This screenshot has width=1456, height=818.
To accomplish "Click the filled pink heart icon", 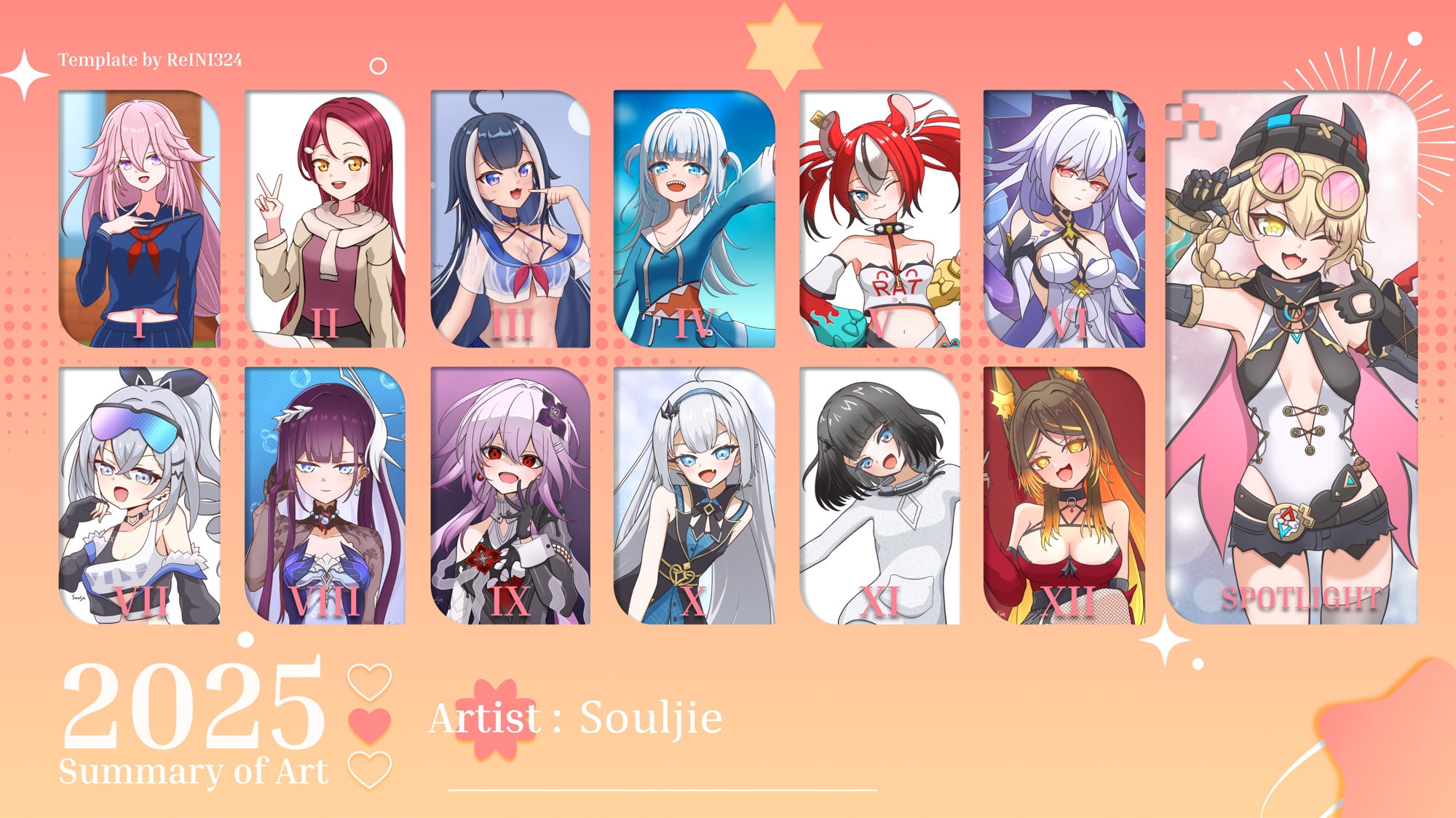I will 370,725.
